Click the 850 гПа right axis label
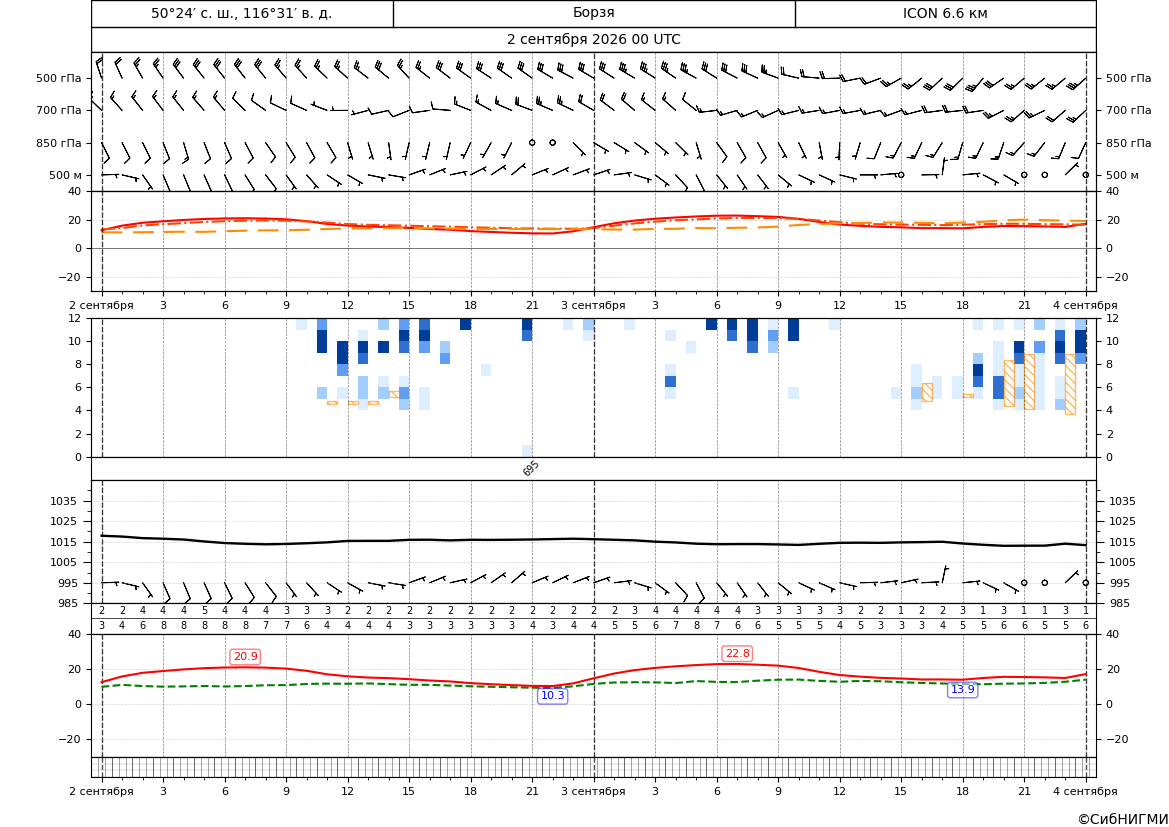Viewport: 1169px width, 827px height. click(1128, 143)
